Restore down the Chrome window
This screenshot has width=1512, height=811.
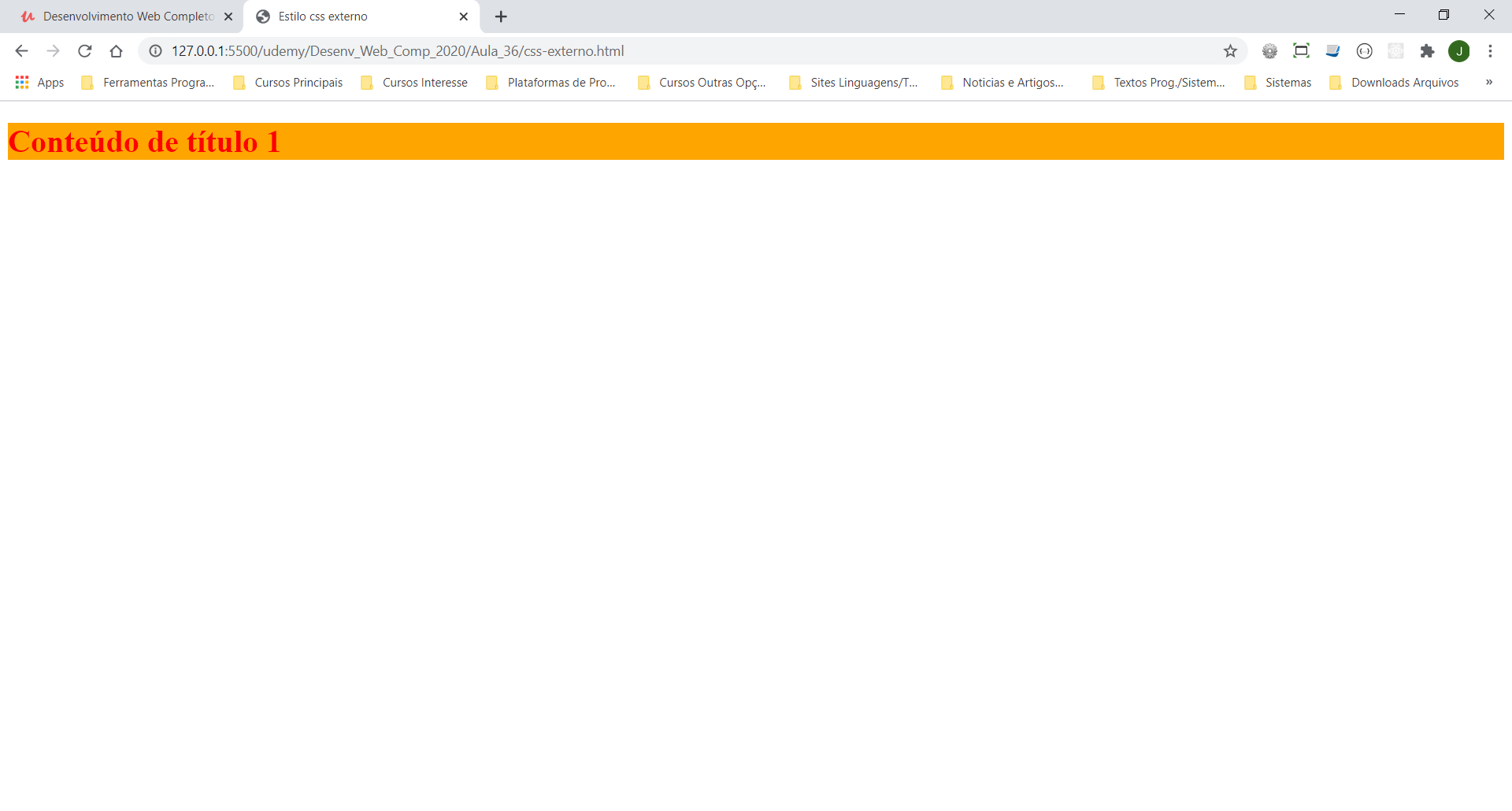(x=1443, y=14)
